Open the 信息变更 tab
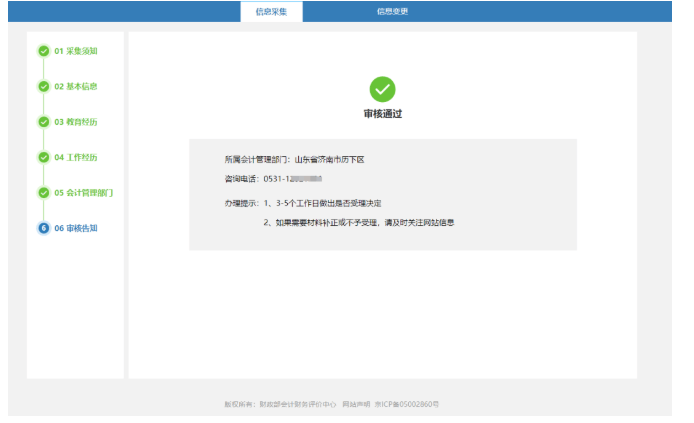This screenshot has height=423, width=694. (392, 12)
